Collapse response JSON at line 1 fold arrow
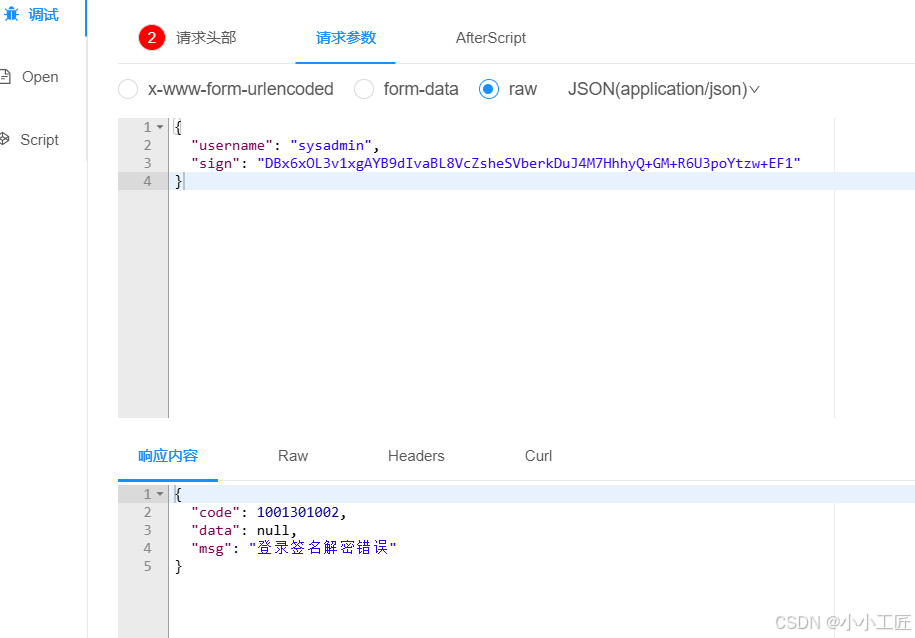This screenshot has height=638, width=915. point(160,494)
